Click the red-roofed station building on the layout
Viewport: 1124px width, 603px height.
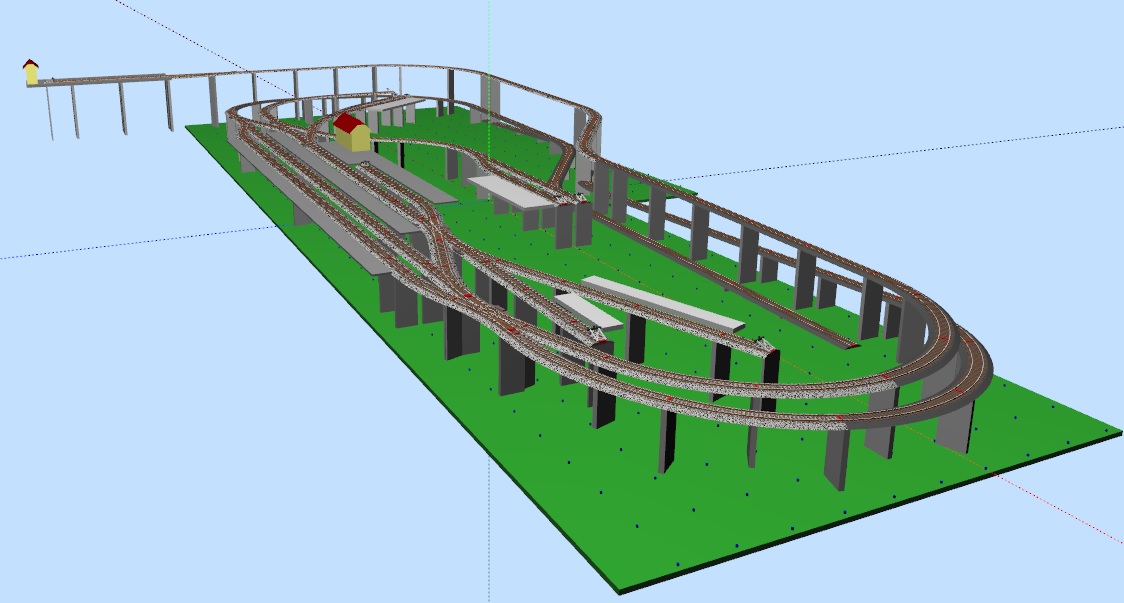coord(351,132)
